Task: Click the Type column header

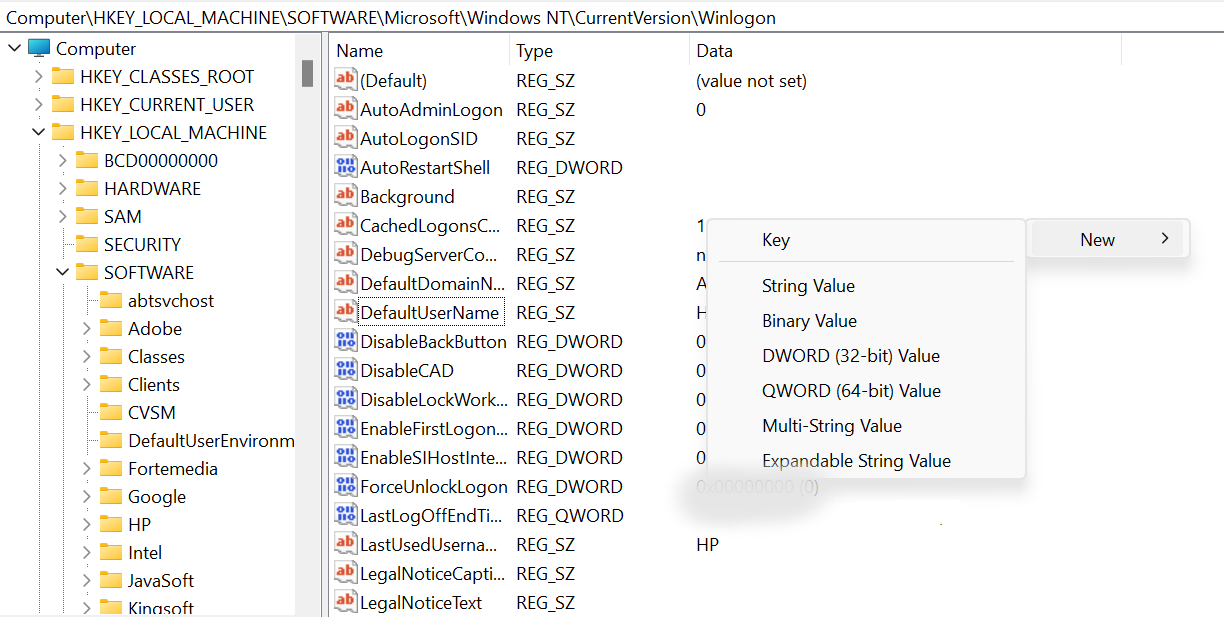Action: point(533,50)
